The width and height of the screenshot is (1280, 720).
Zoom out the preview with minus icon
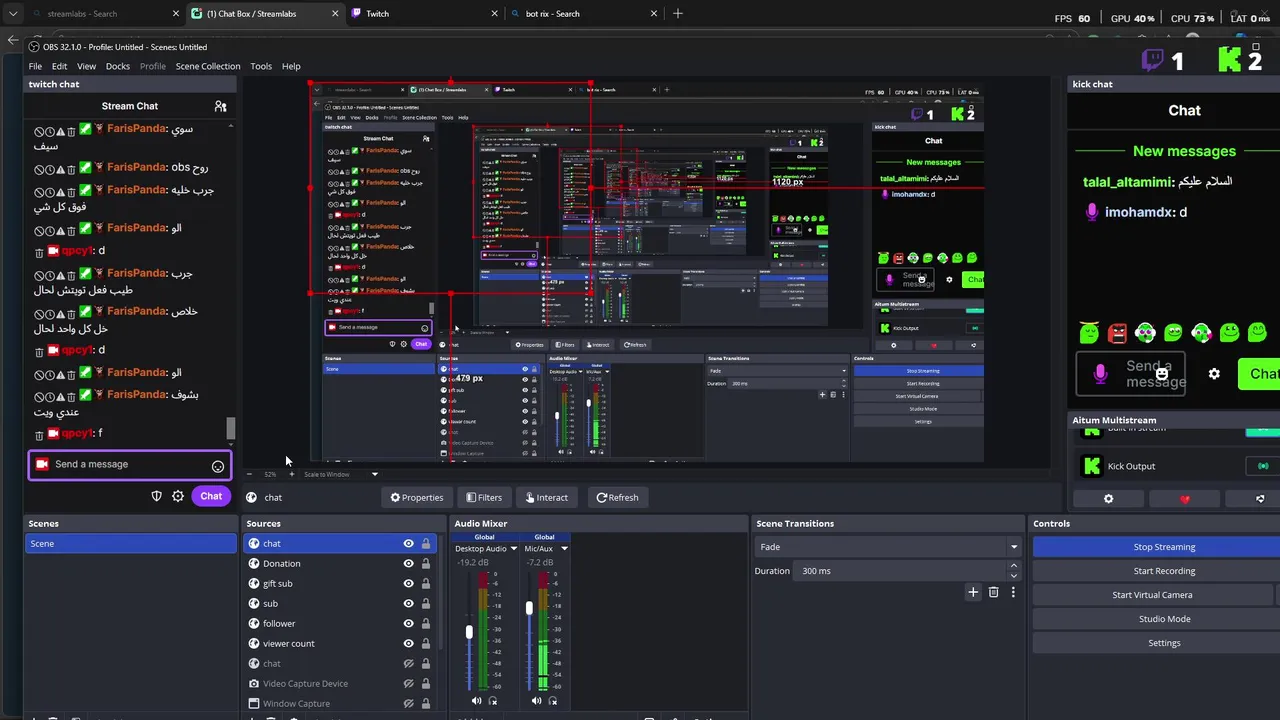click(x=249, y=474)
